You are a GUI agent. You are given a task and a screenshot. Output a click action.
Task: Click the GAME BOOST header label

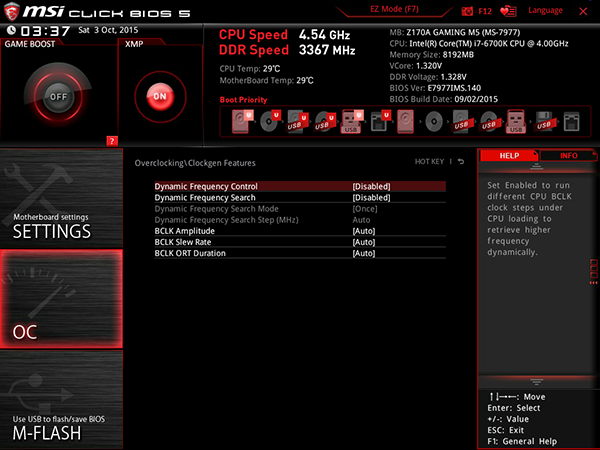tap(30, 44)
